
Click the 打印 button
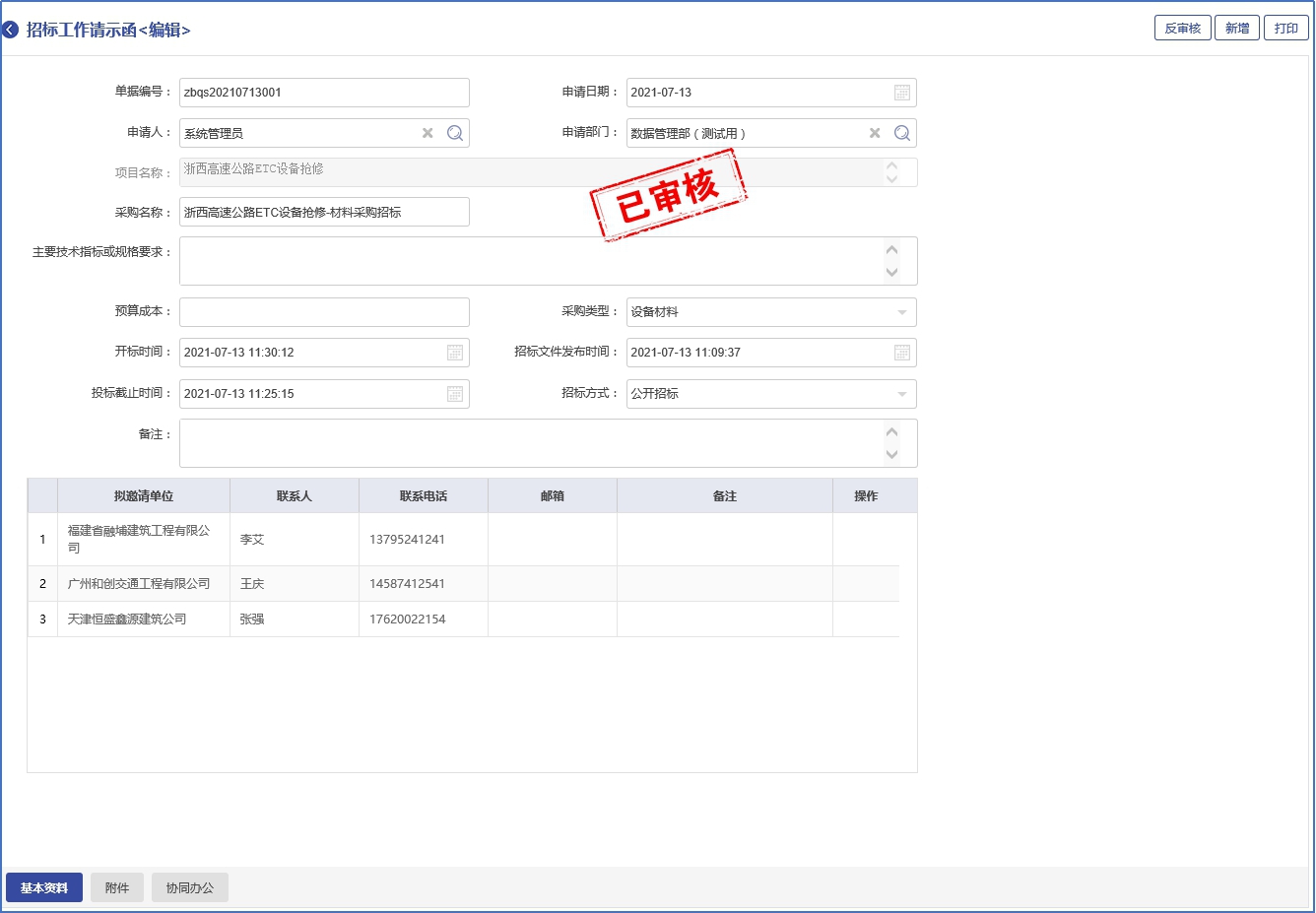click(x=1286, y=29)
